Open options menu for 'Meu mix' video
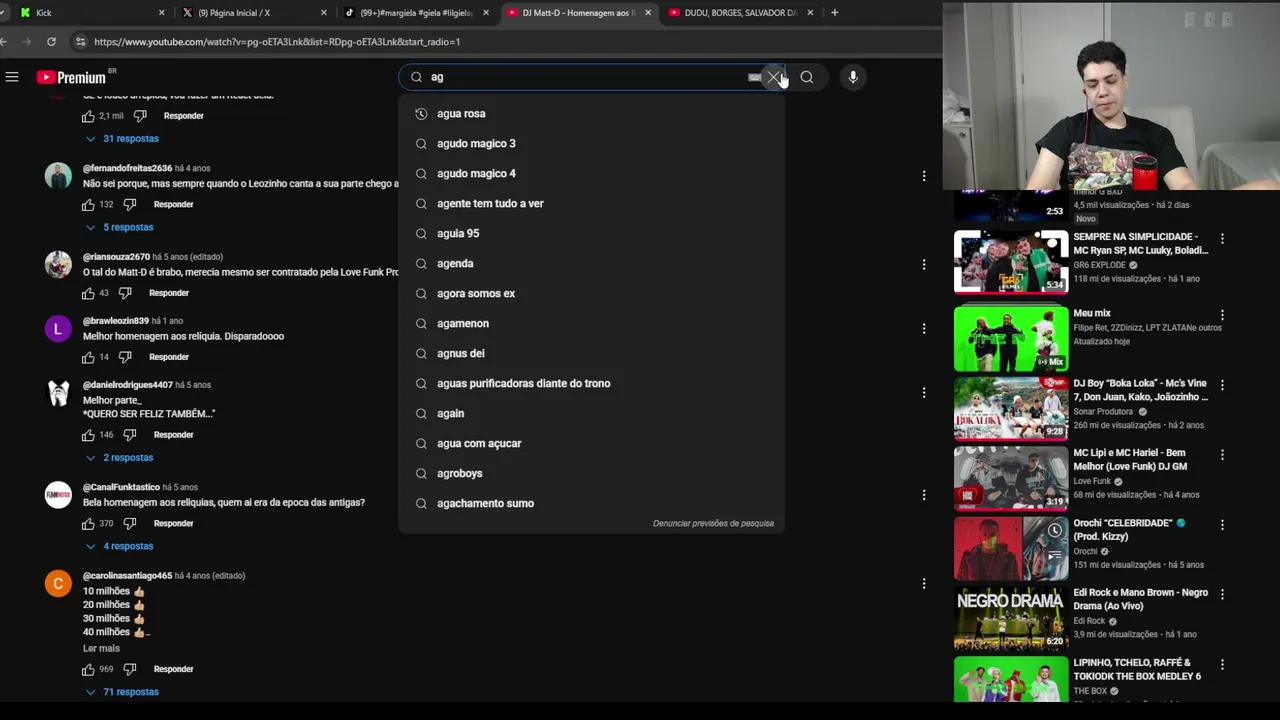1280x720 pixels. coord(1222,316)
